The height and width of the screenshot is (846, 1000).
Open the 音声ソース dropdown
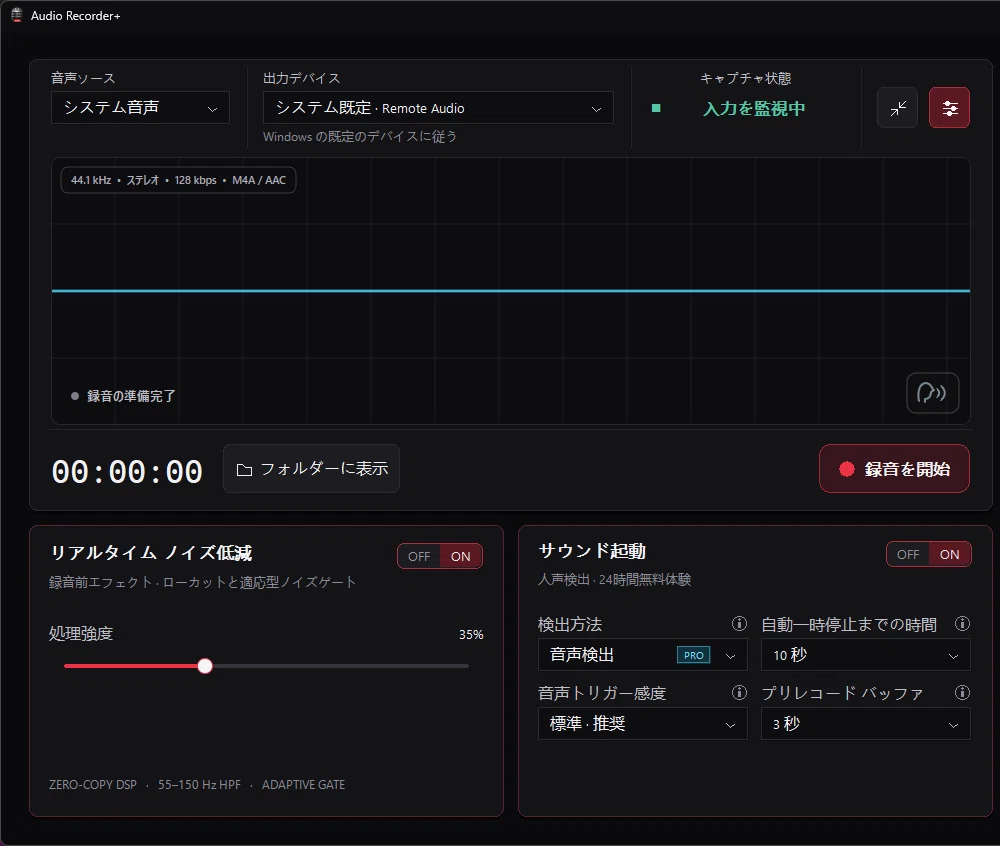pyautogui.click(x=140, y=108)
